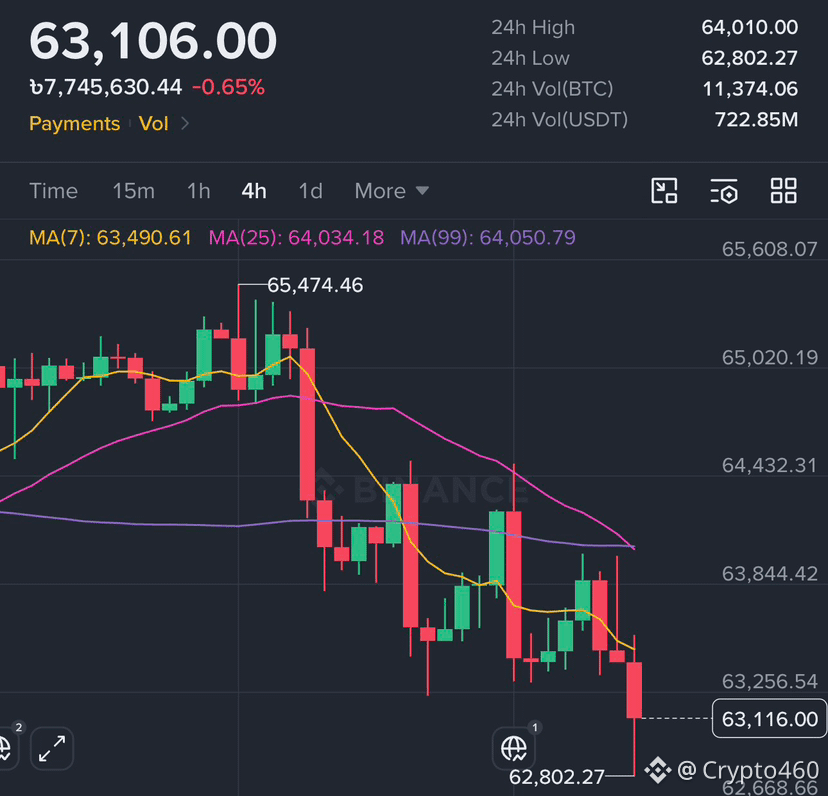
Task: Open the More intervals dropdown
Action: [391, 191]
